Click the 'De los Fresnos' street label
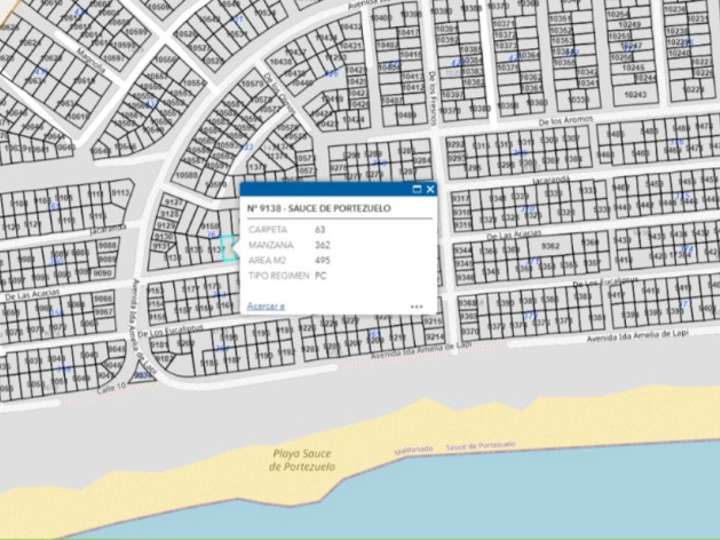The width and height of the screenshot is (720, 540). 432,99
